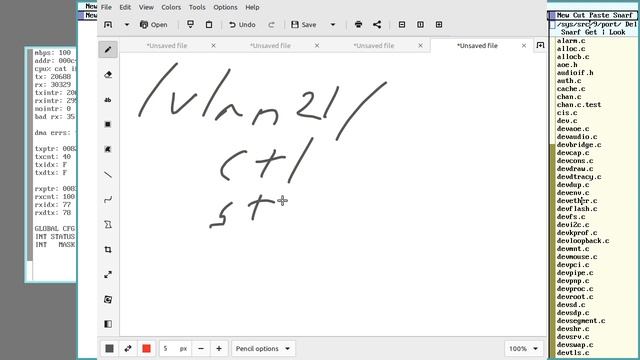The width and height of the screenshot is (640, 360).
Task: Click the Share icon
Action: coord(377,24)
